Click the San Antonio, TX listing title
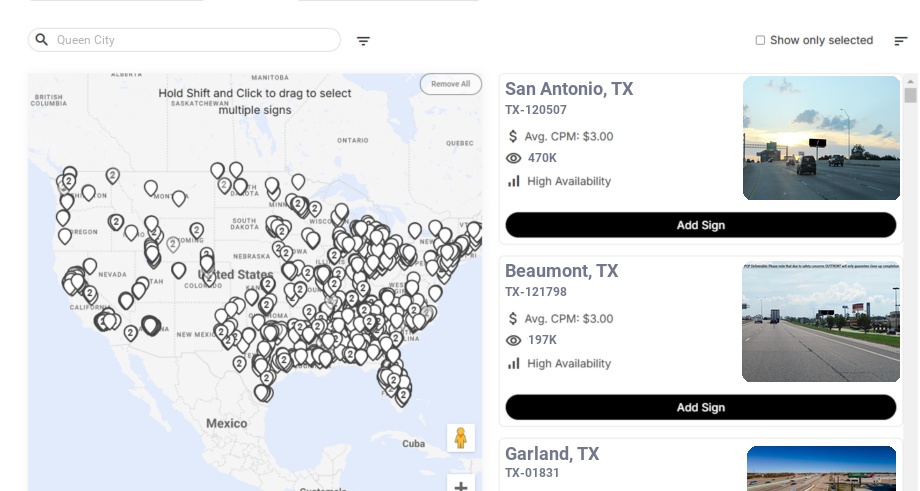Viewport: 920px width, 491px height. click(x=569, y=89)
